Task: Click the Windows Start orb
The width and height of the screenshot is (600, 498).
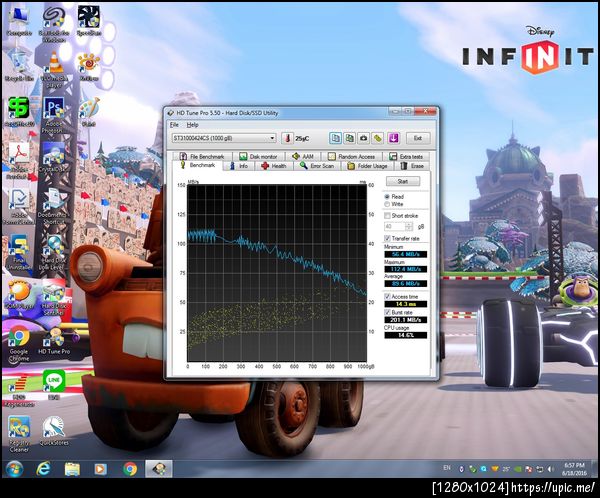Action: tap(14, 469)
